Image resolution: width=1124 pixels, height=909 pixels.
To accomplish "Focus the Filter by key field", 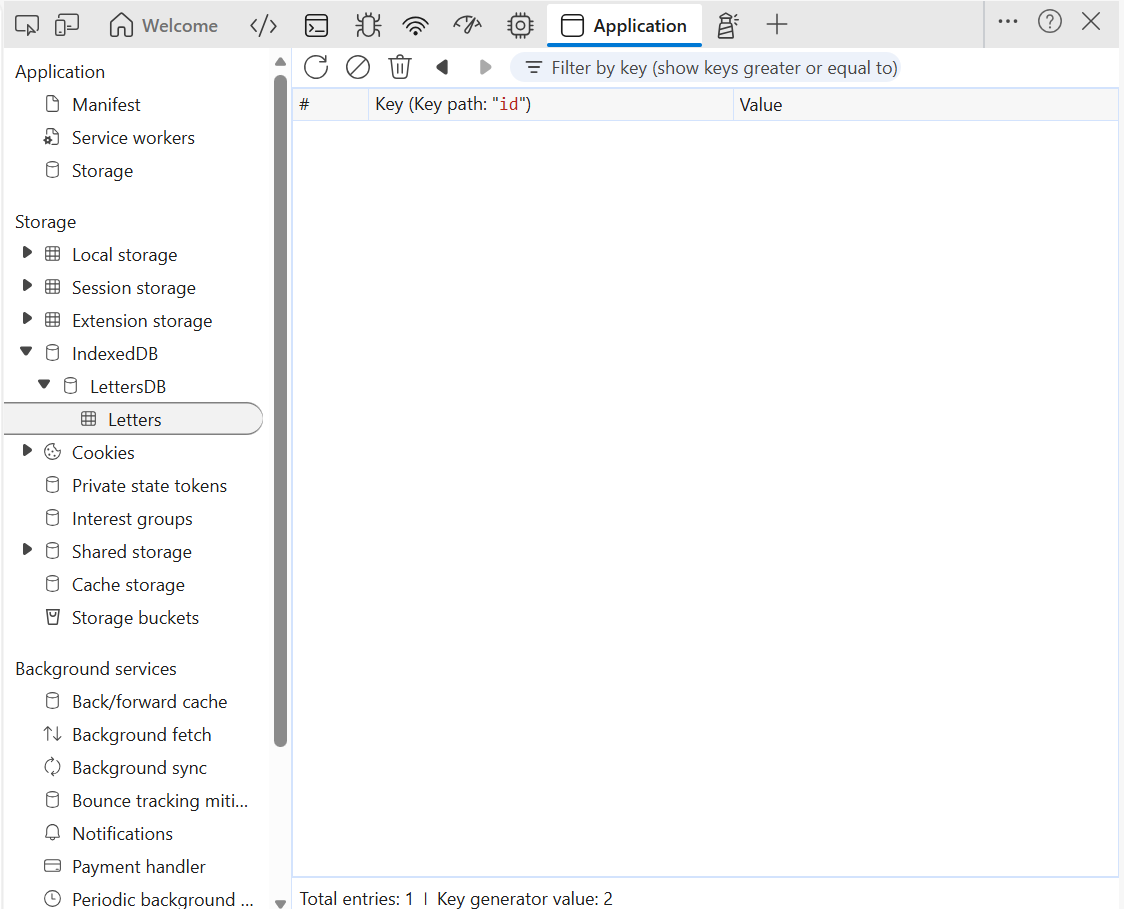I will 705,67.
